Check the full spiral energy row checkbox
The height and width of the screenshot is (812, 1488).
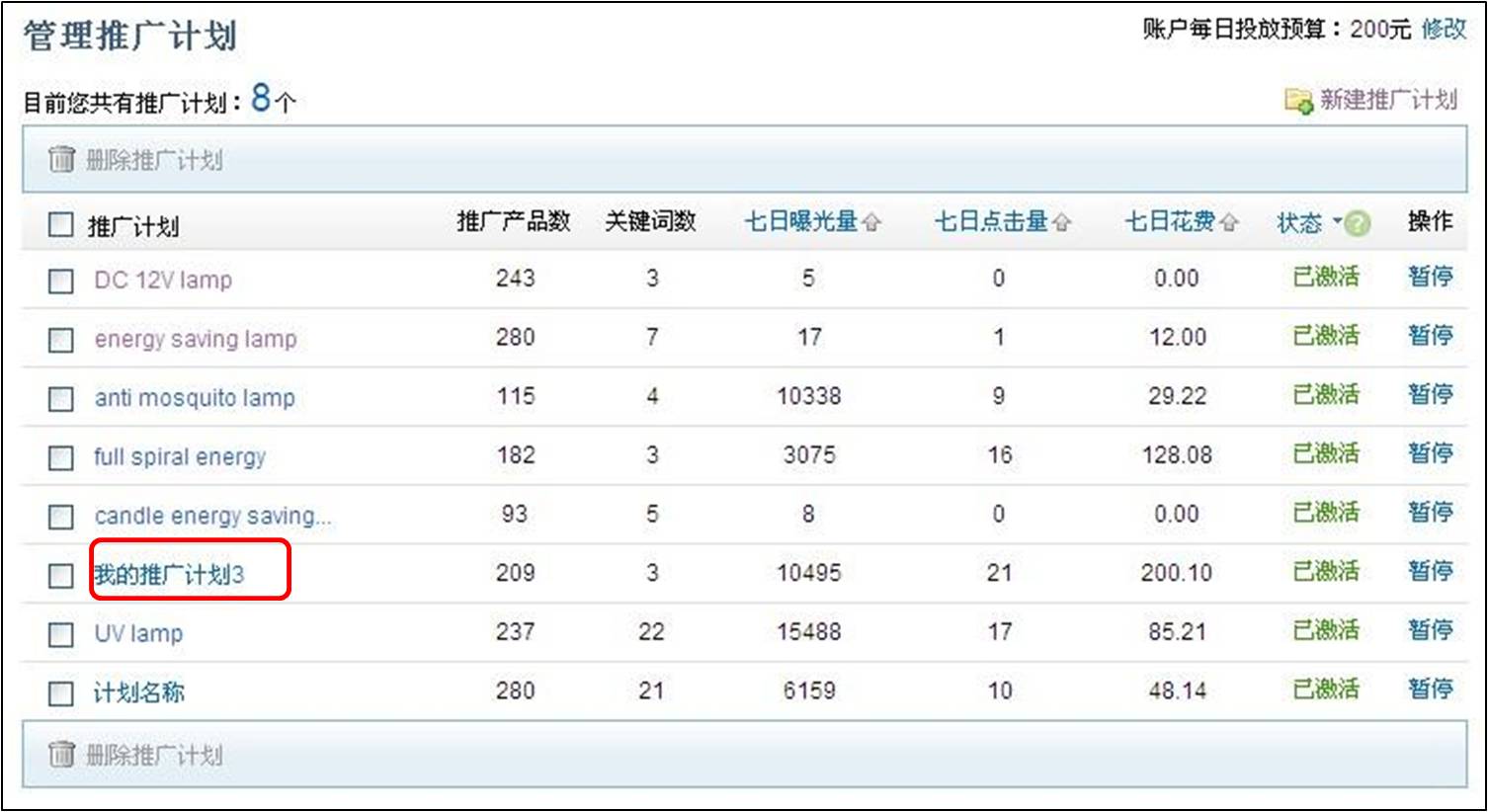(x=61, y=458)
